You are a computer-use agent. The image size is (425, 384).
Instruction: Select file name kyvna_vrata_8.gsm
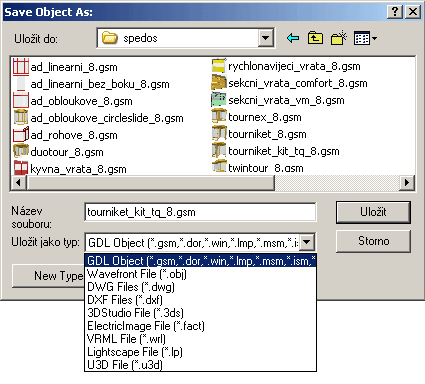pyautogui.click(x=78, y=169)
